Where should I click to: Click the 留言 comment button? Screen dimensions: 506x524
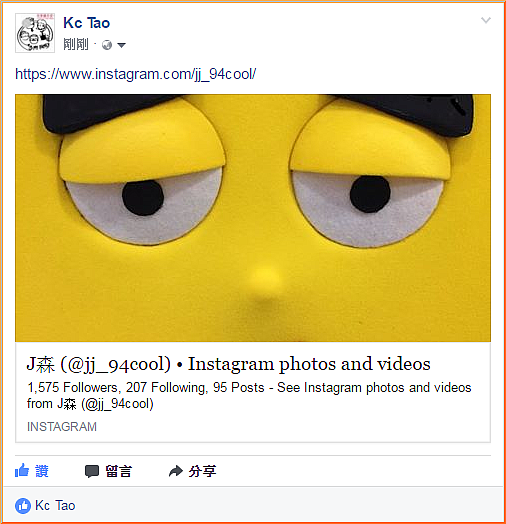[119, 471]
